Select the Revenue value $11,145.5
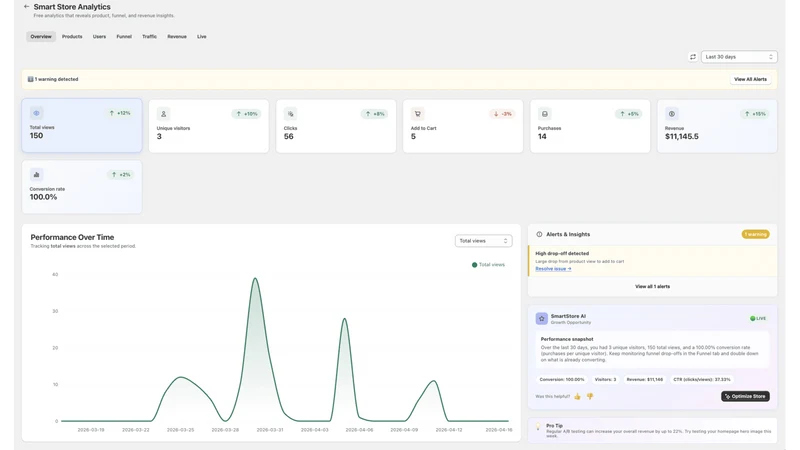The image size is (800, 450). click(682, 137)
